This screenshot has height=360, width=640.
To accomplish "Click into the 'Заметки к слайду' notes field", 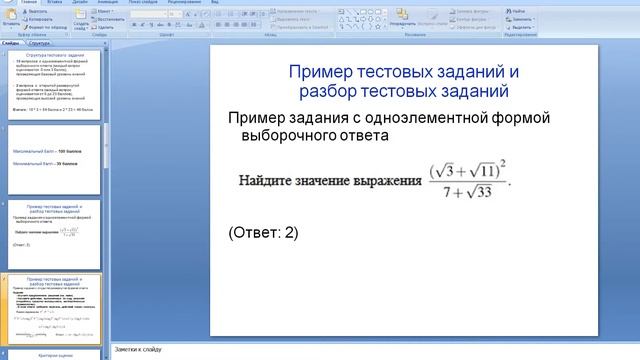I will [x=375, y=351].
